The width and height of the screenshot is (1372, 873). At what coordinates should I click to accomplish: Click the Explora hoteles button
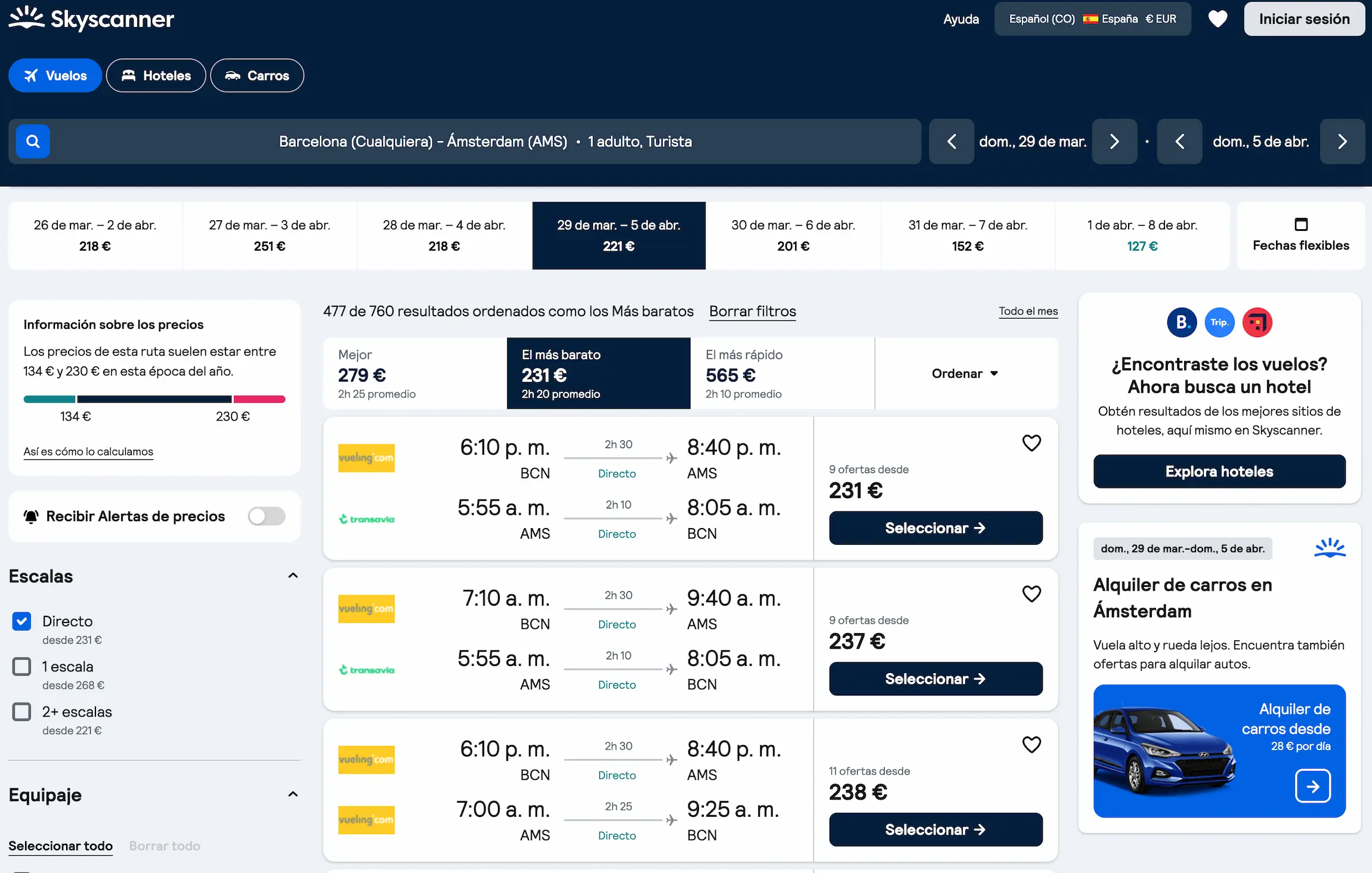[x=1219, y=471]
